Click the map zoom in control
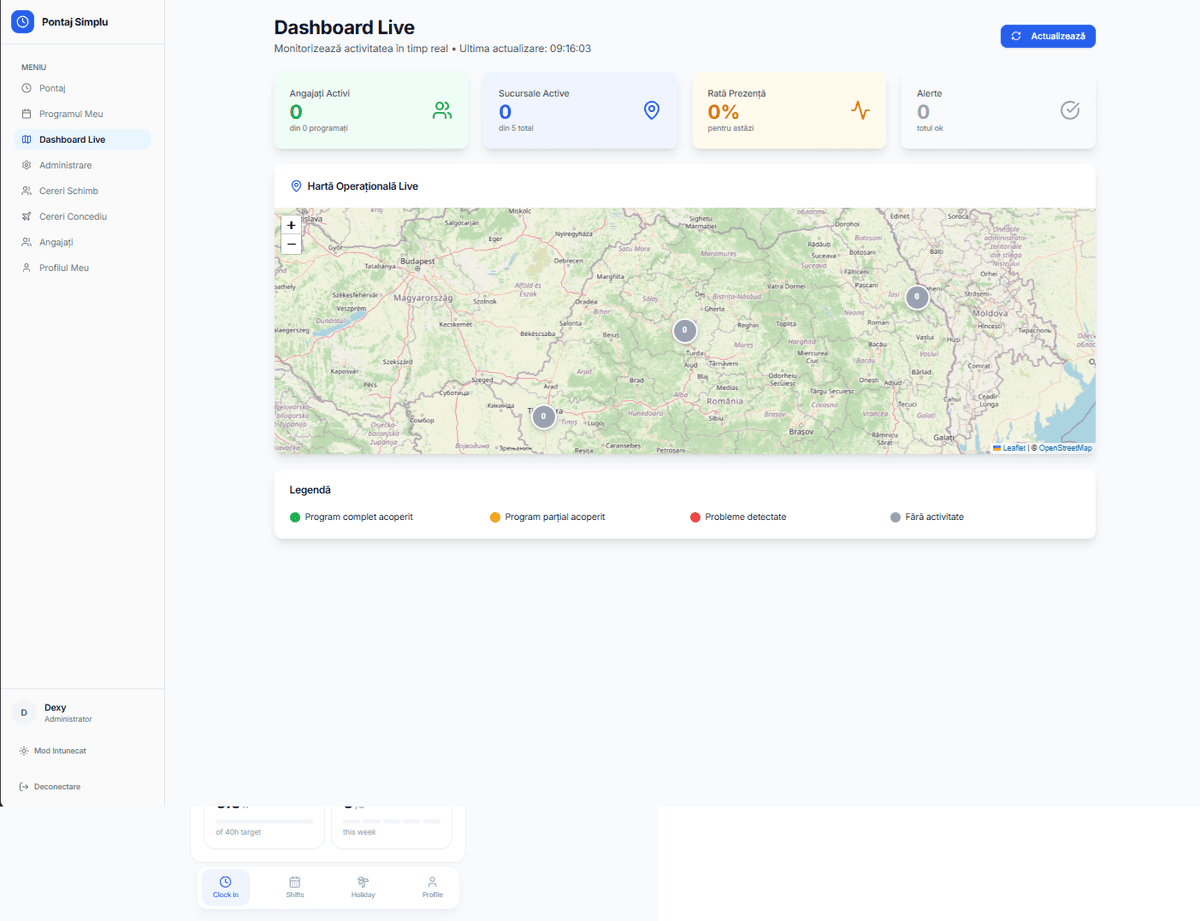This screenshot has height=921, width=1200. [290, 224]
